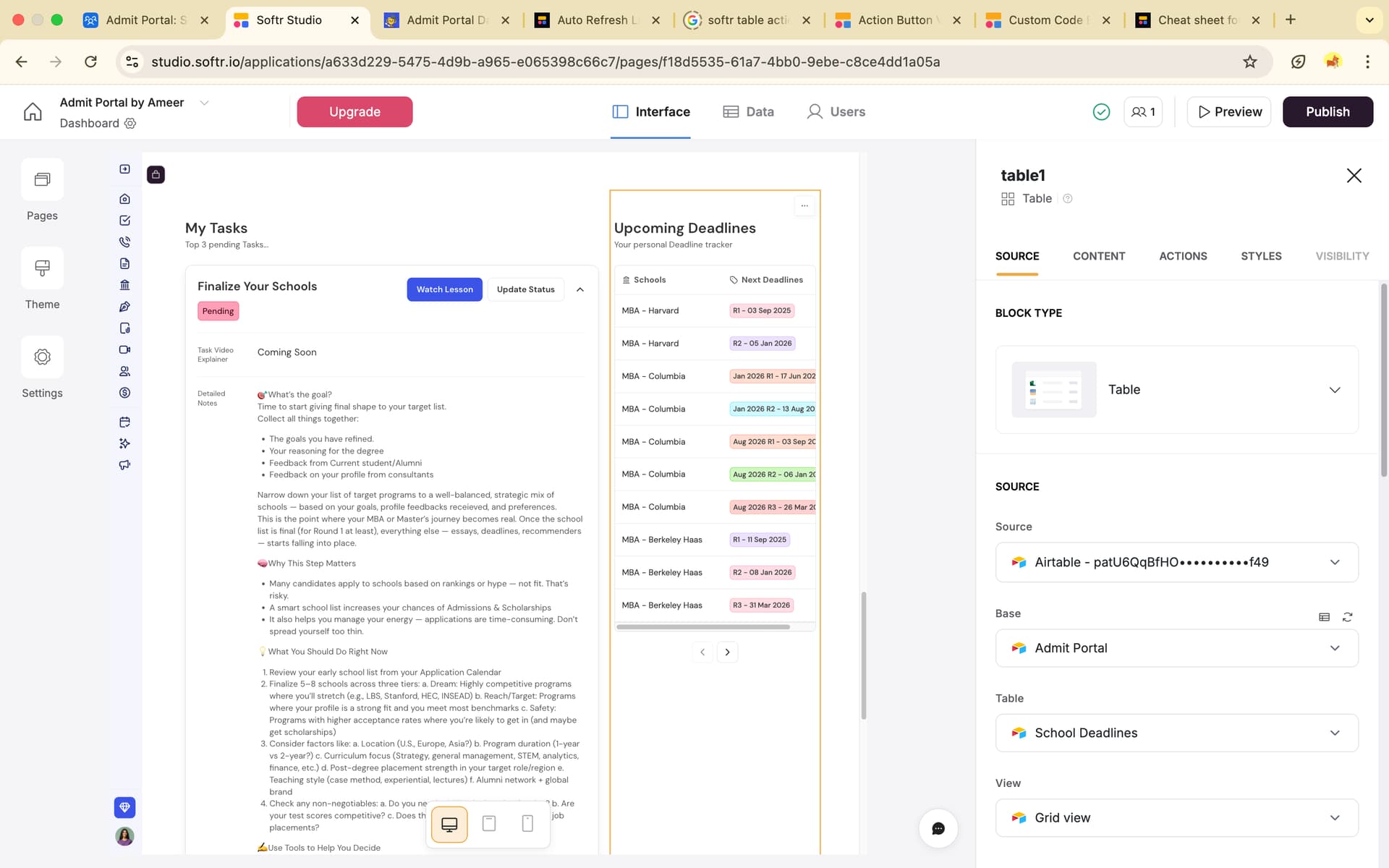Open the Source Airtable dropdown
The image size is (1389, 868).
pyautogui.click(x=1176, y=562)
